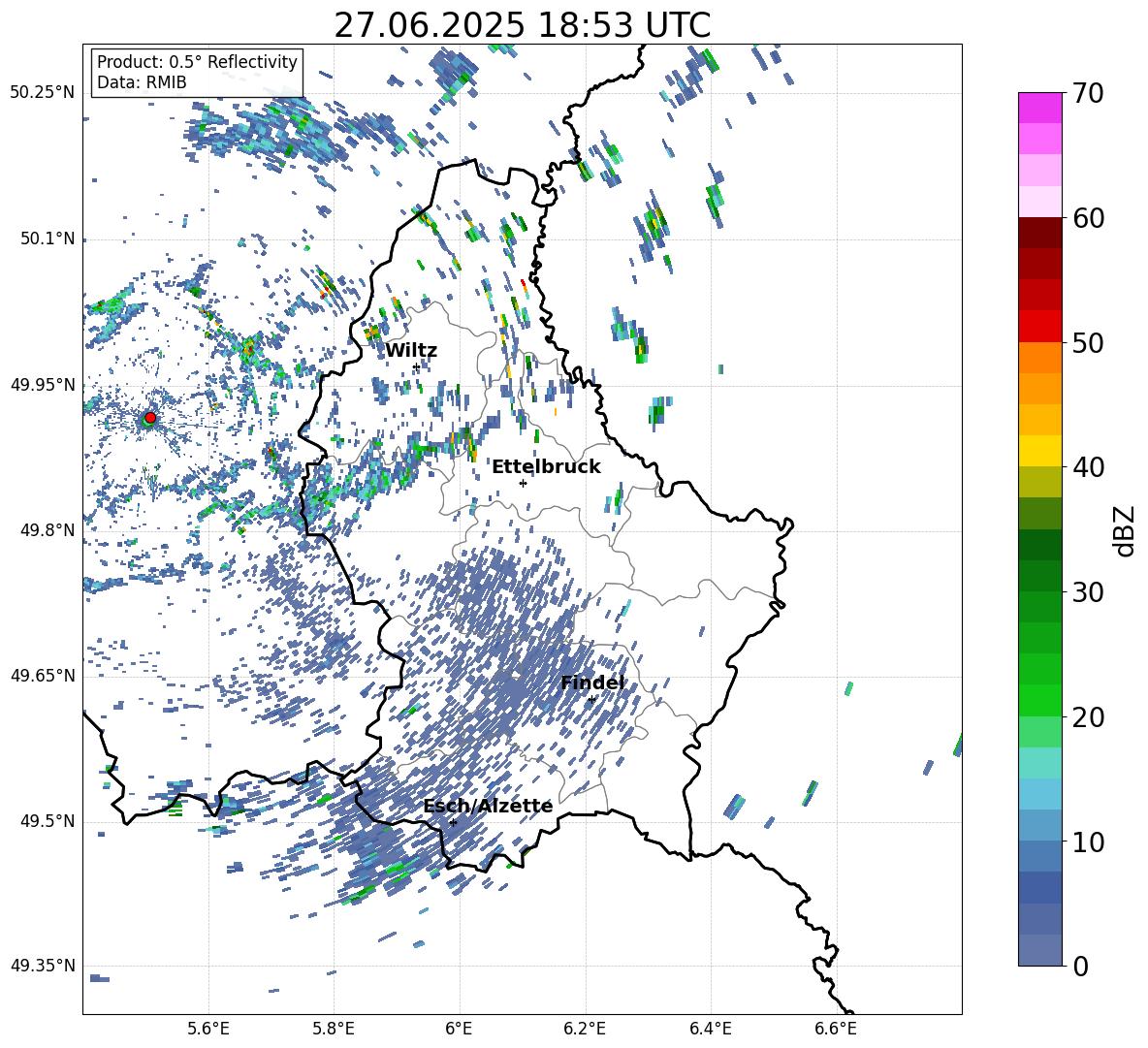The height and width of the screenshot is (1048, 1148).
Task: Click the 70 colorbar tick label
Action: coord(1089,94)
